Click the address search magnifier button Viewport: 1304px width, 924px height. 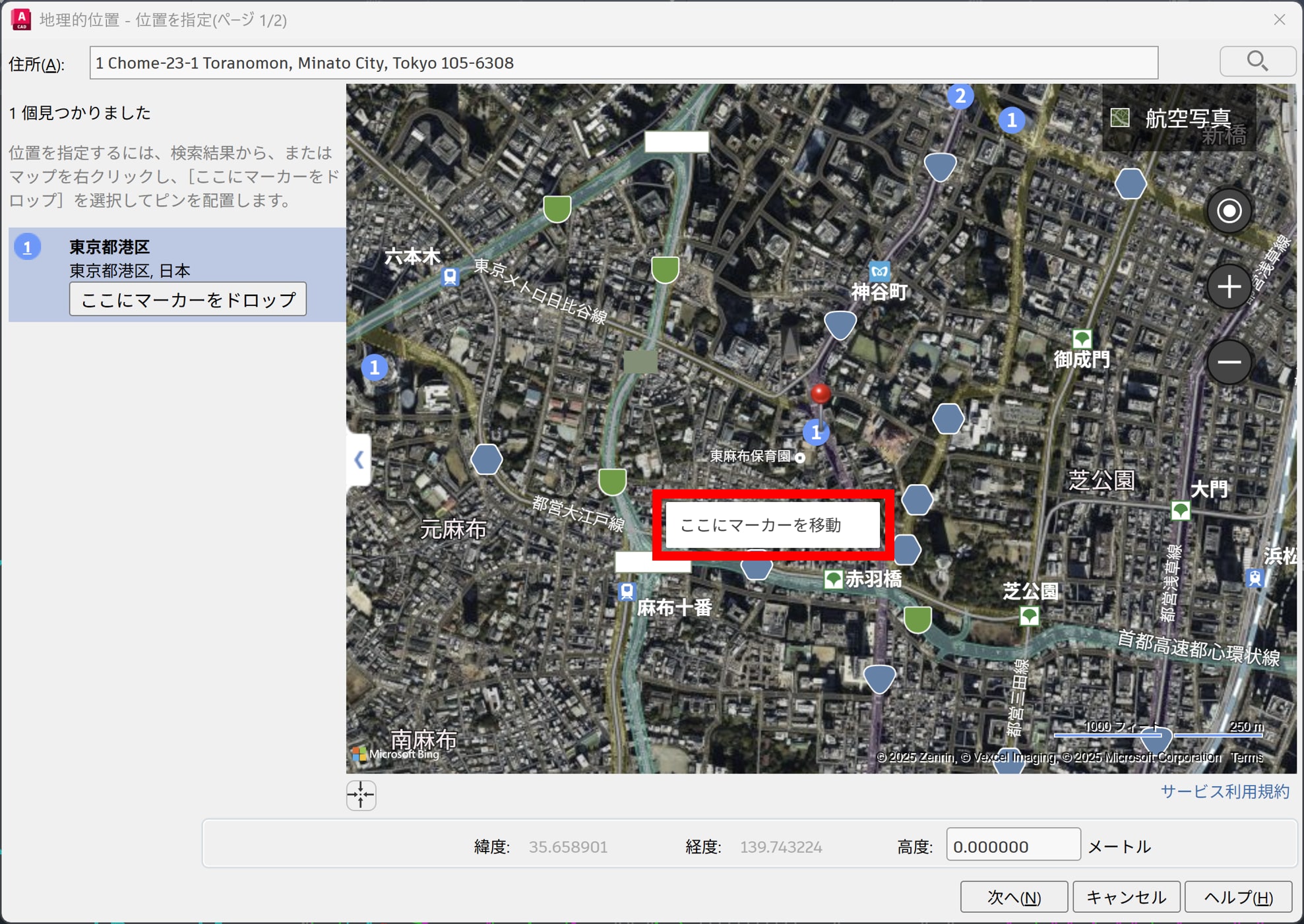pyautogui.click(x=1257, y=62)
